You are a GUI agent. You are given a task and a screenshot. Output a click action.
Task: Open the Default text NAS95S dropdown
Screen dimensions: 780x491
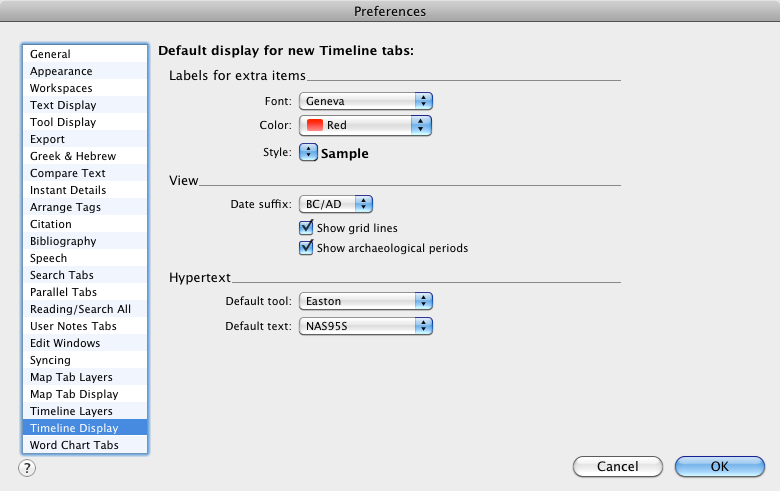pyautogui.click(x=366, y=326)
